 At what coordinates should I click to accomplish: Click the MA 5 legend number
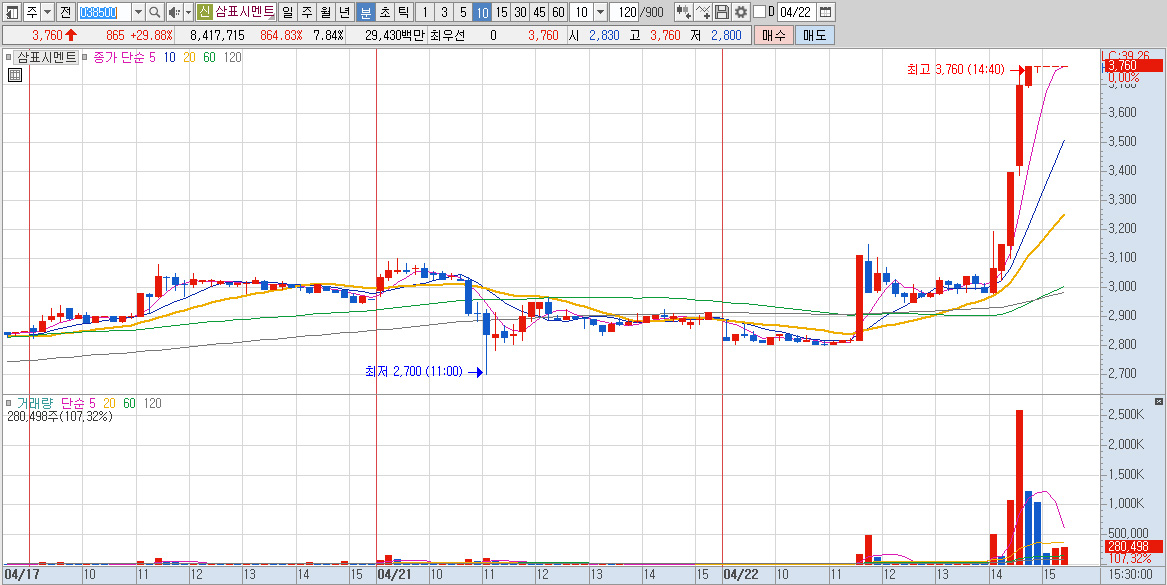(x=153, y=57)
